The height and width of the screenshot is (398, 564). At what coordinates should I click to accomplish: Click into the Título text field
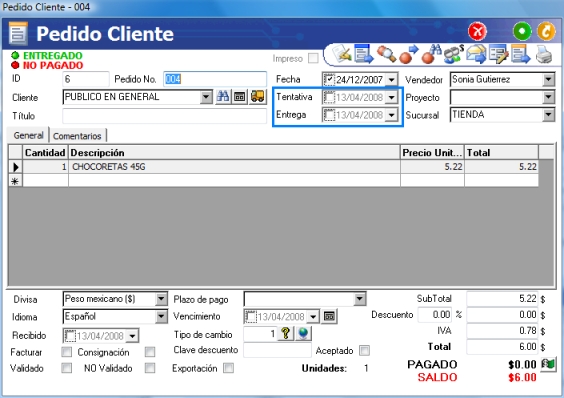coord(164,116)
